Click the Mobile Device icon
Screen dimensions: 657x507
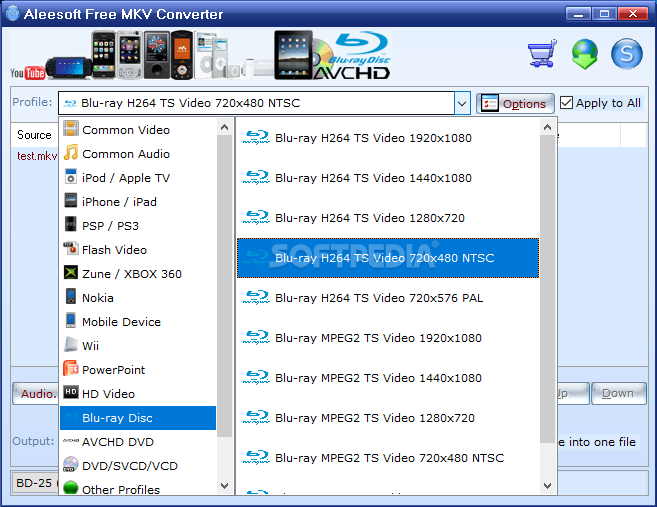(71, 320)
